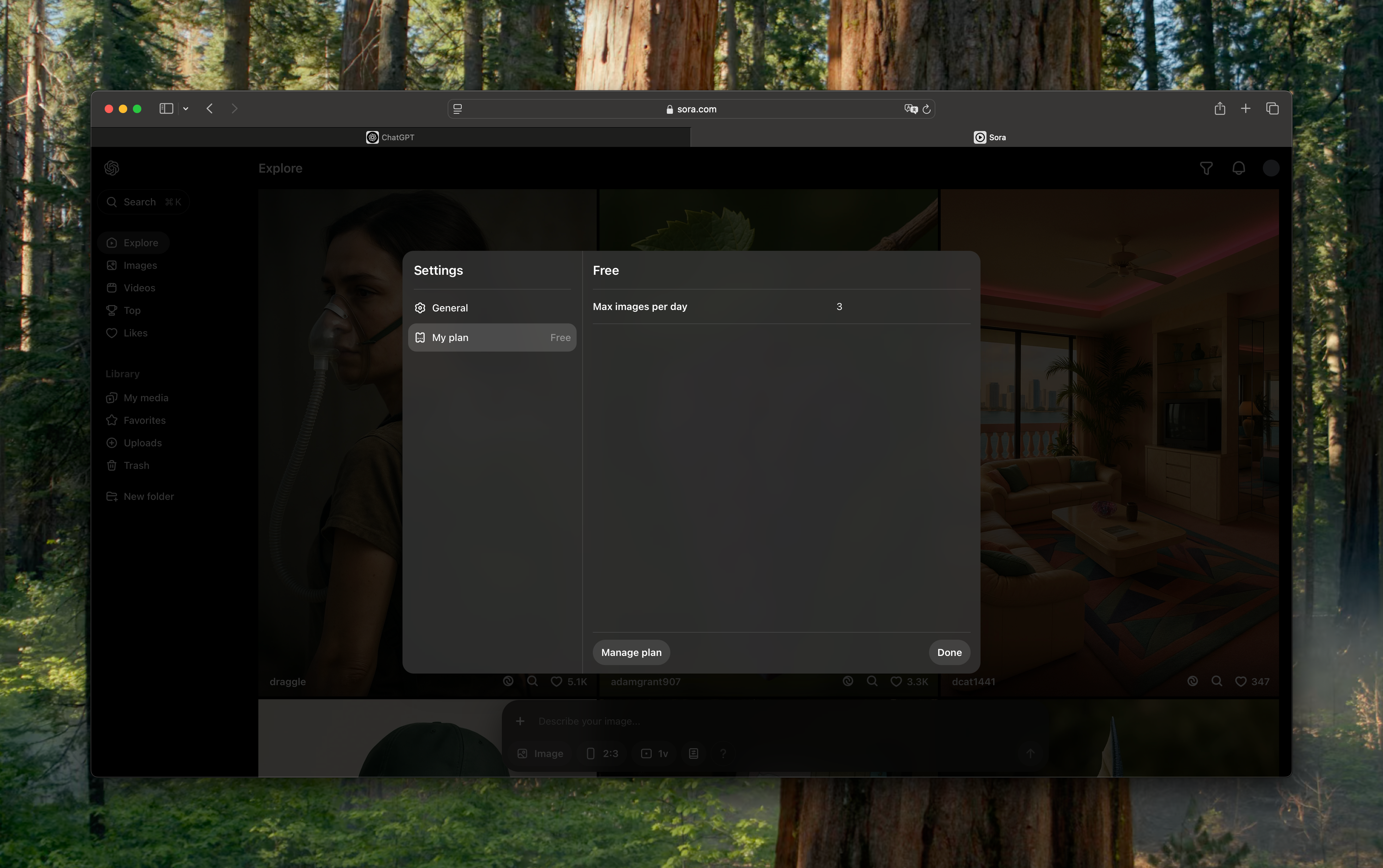Click the translate icon in address bar

click(910, 109)
